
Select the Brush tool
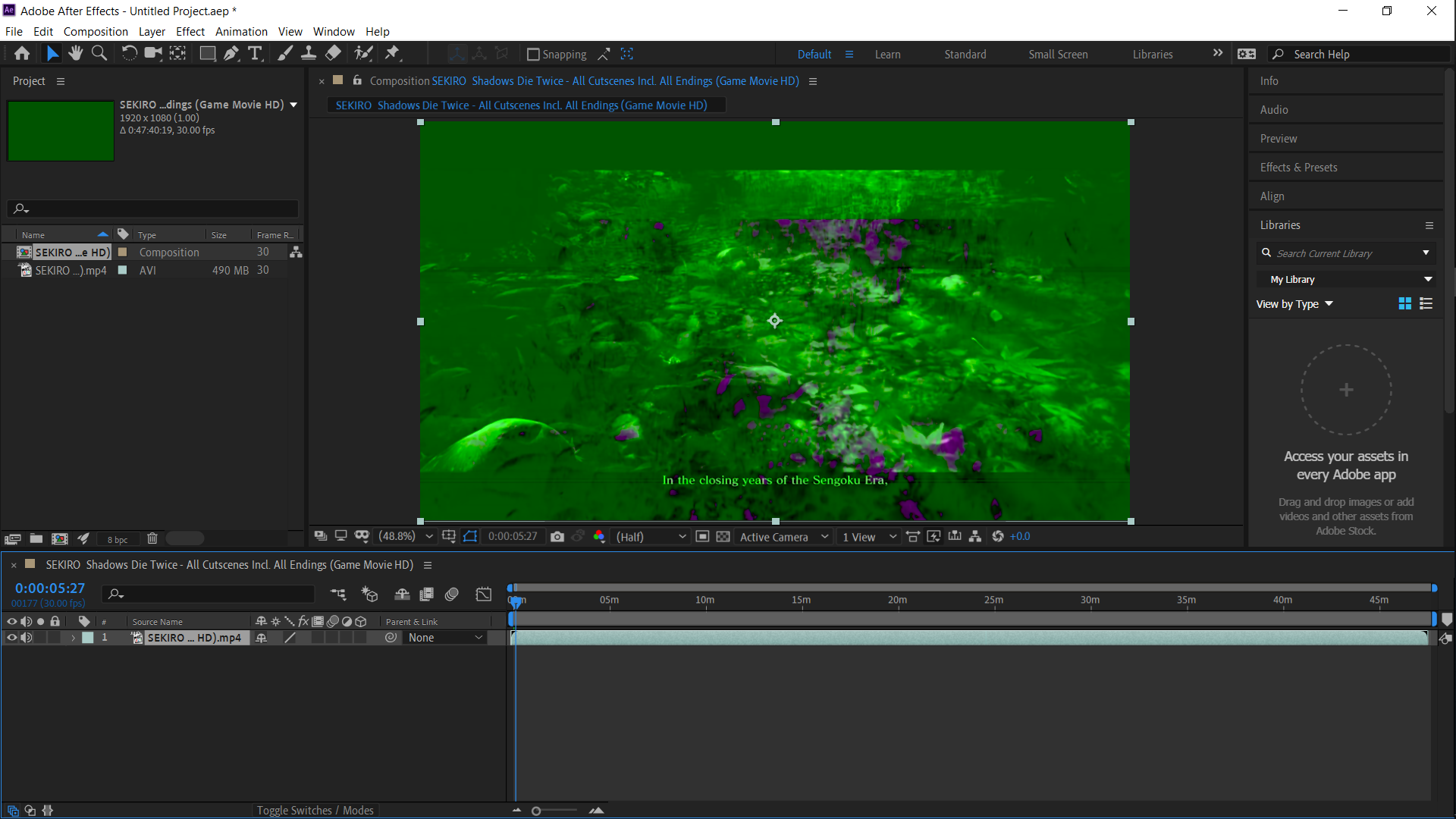coord(285,54)
